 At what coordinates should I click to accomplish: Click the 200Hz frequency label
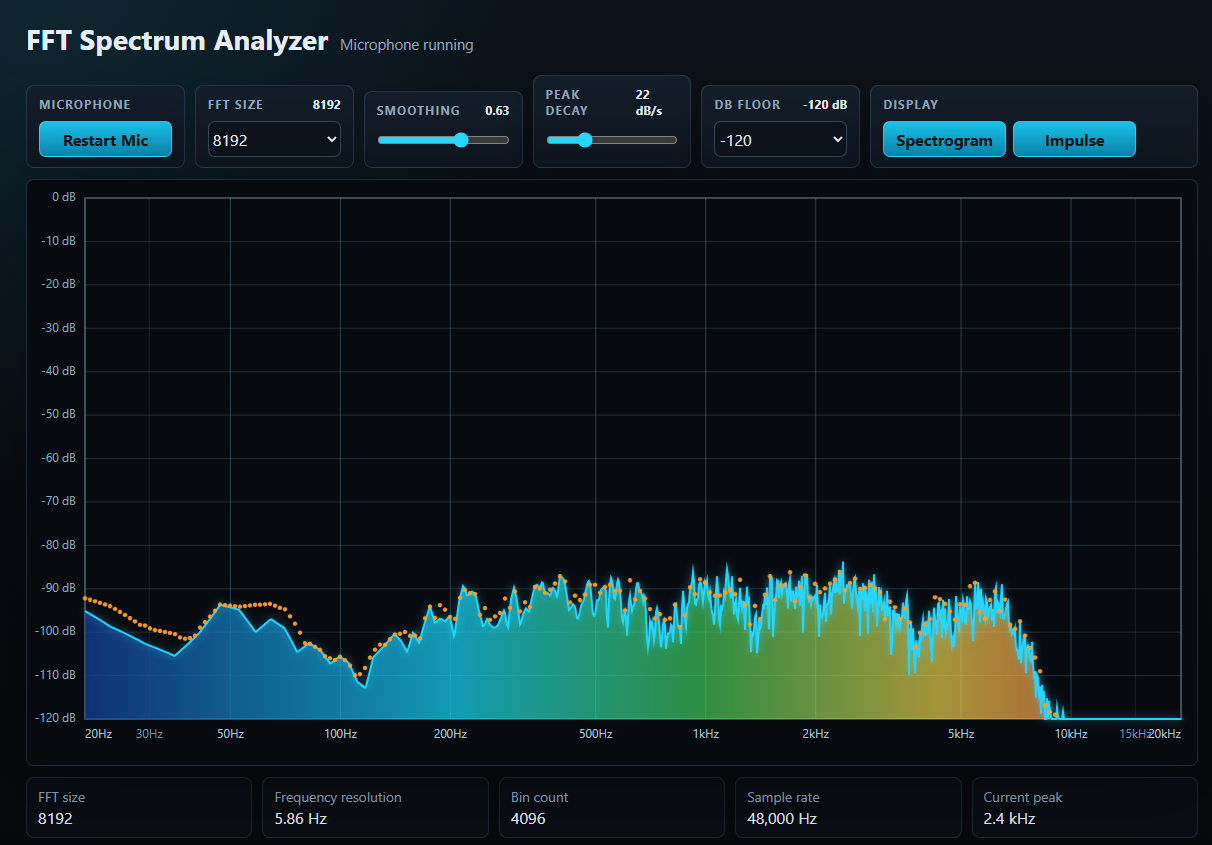click(x=450, y=734)
